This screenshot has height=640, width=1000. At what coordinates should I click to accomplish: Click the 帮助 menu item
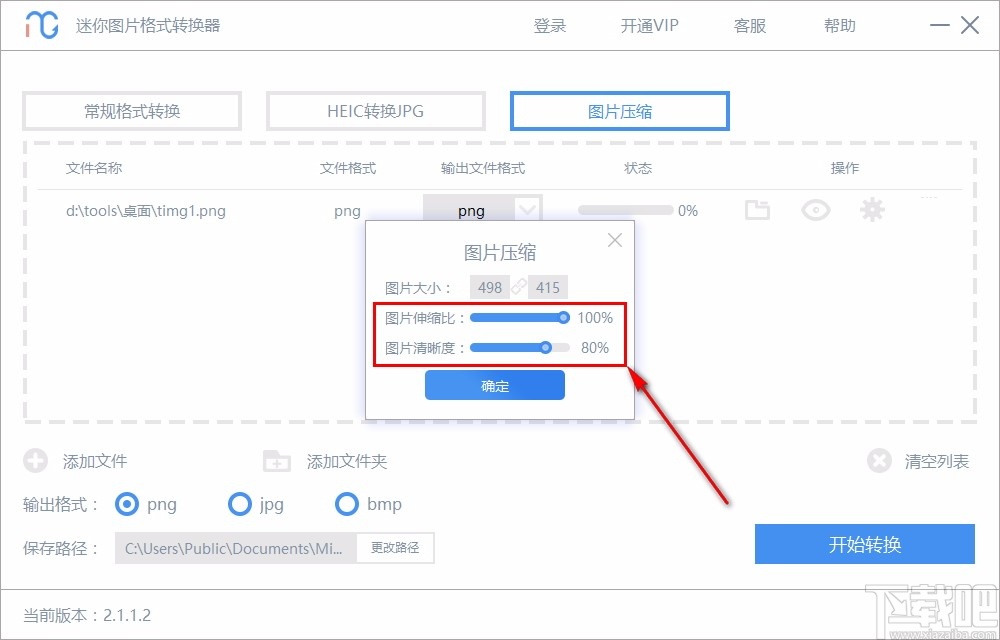click(x=840, y=25)
